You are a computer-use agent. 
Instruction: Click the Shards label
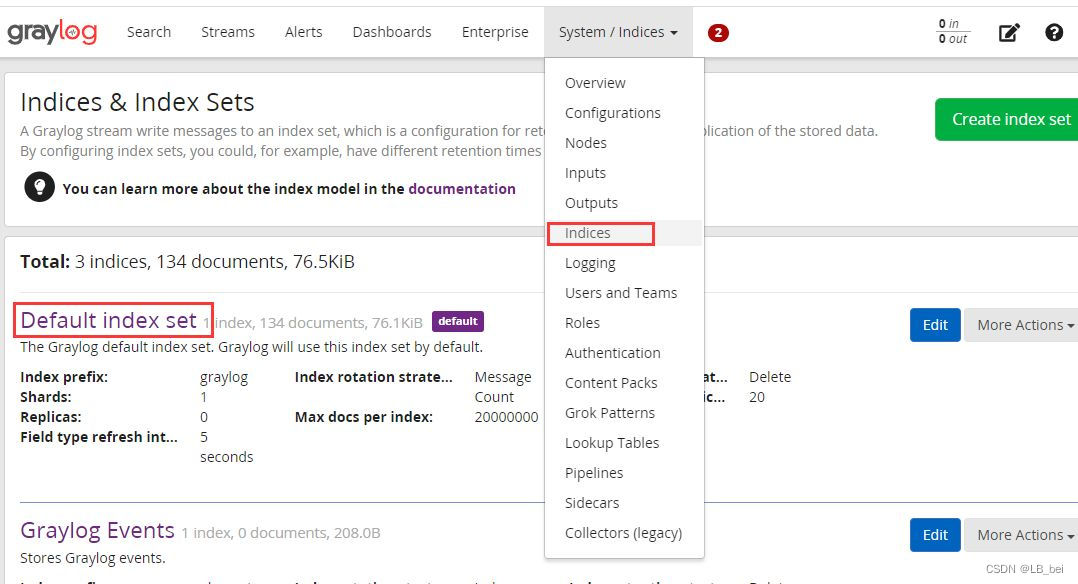tap(46, 397)
